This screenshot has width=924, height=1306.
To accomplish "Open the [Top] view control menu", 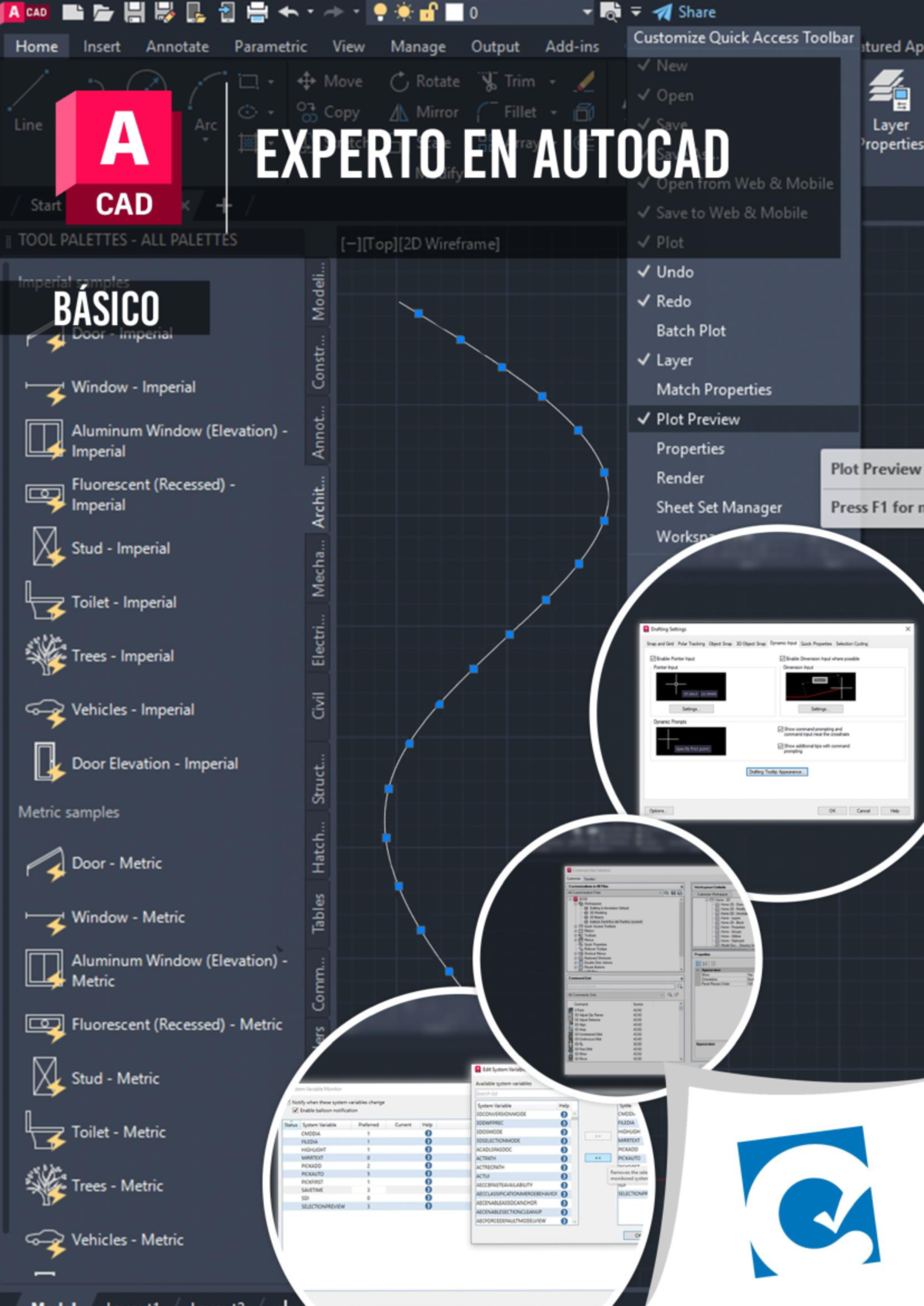I will pos(380,244).
